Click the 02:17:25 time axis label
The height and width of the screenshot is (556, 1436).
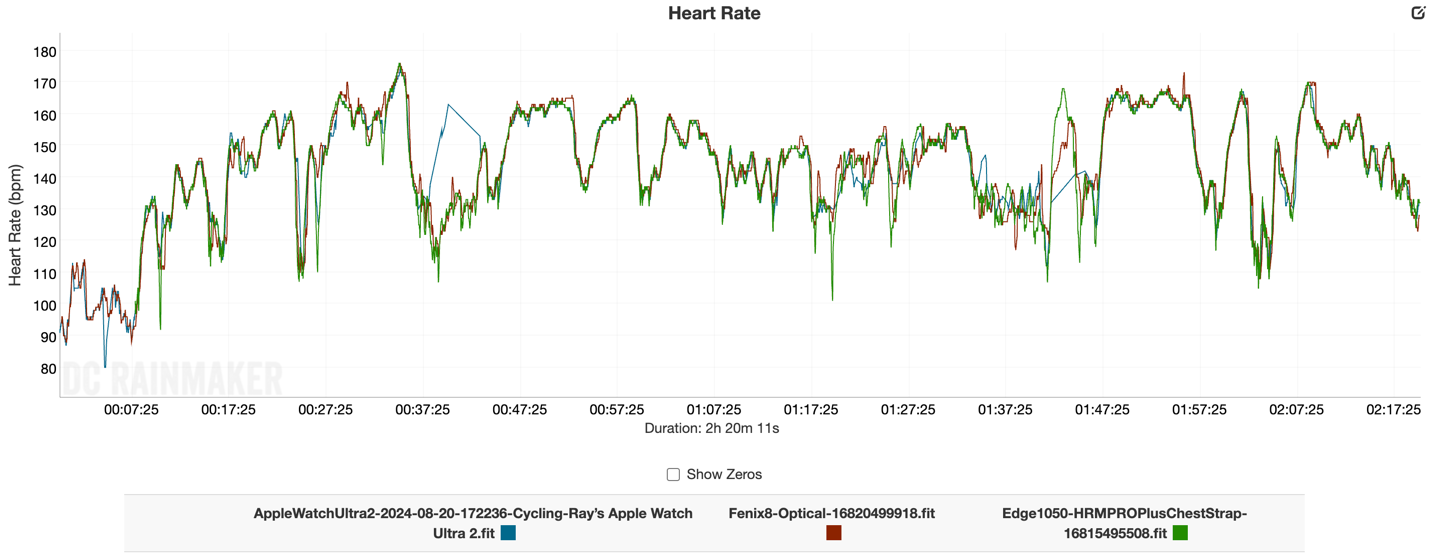(x=1393, y=410)
